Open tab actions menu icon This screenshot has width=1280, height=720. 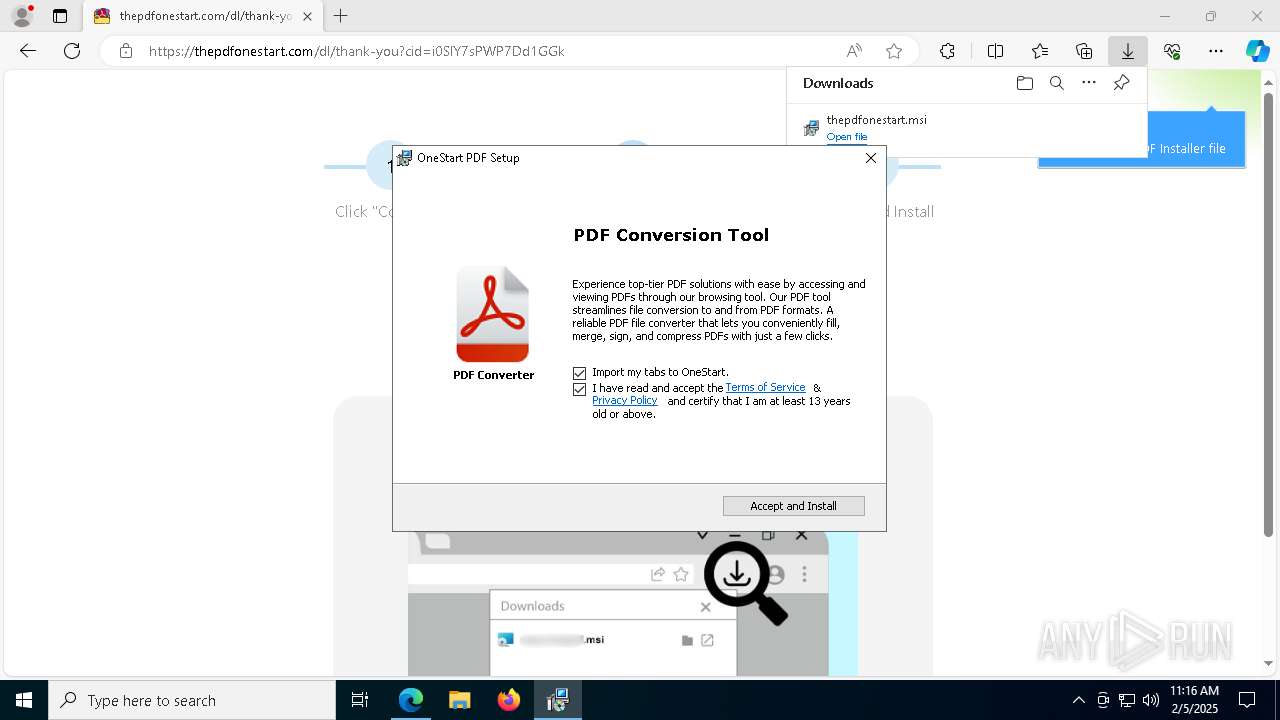click(60, 16)
